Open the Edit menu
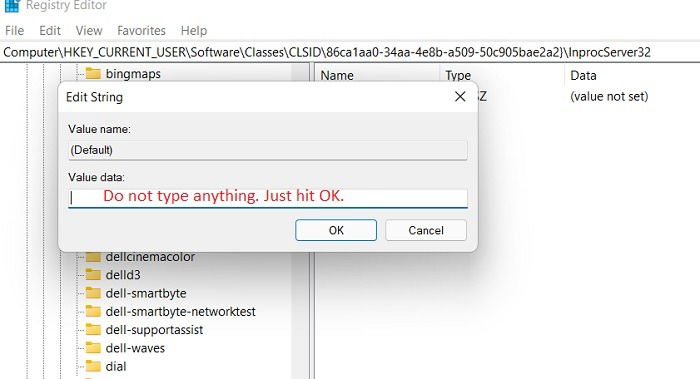 [x=50, y=30]
